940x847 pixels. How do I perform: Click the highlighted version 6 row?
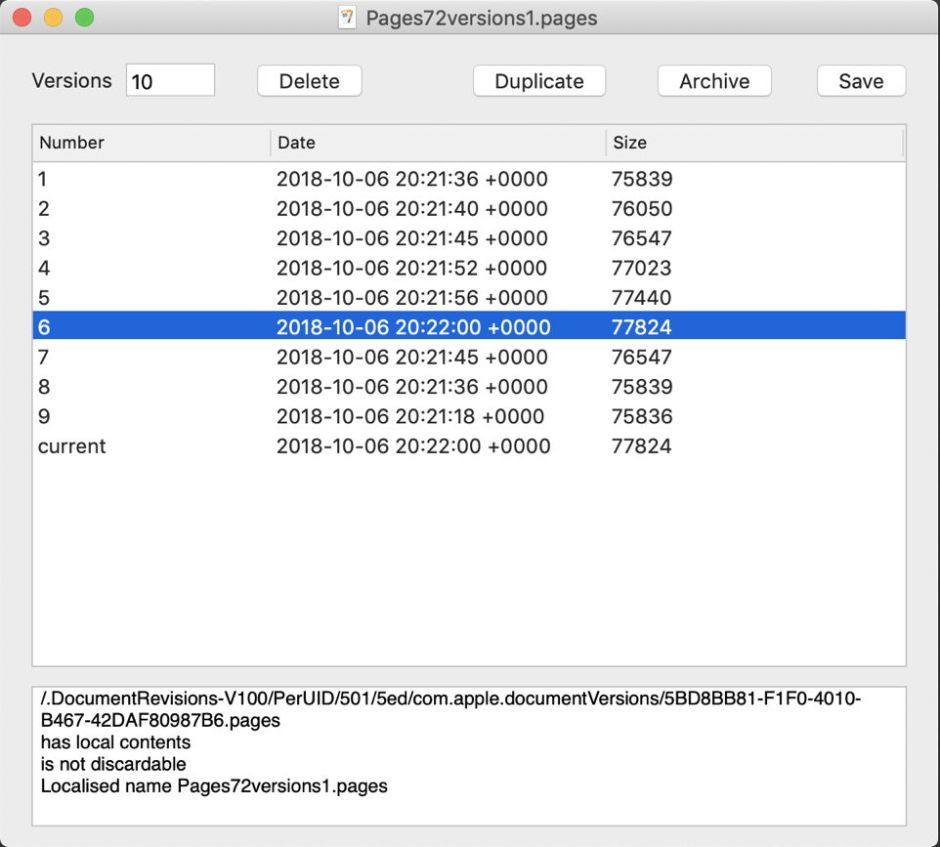coord(468,327)
